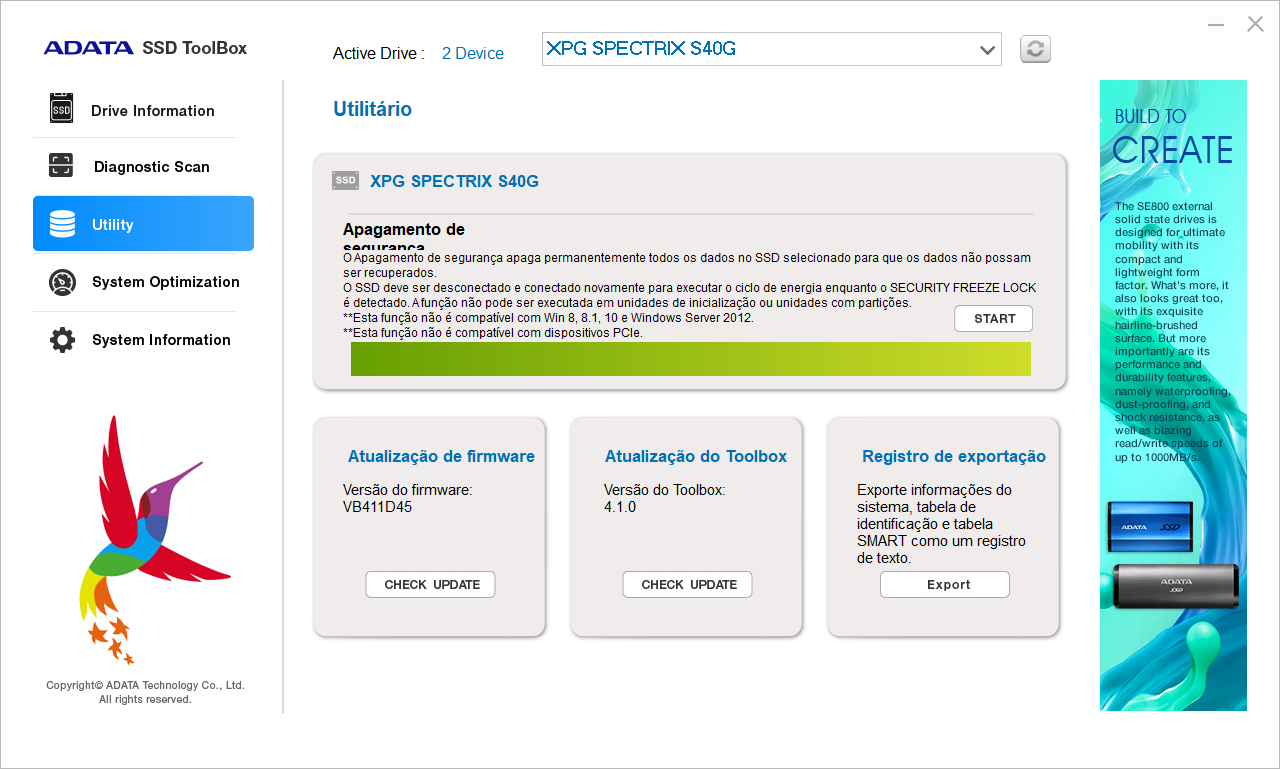
Task: Check update for firmware VB411D45
Action: pyautogui.click(x=430, y=585)
